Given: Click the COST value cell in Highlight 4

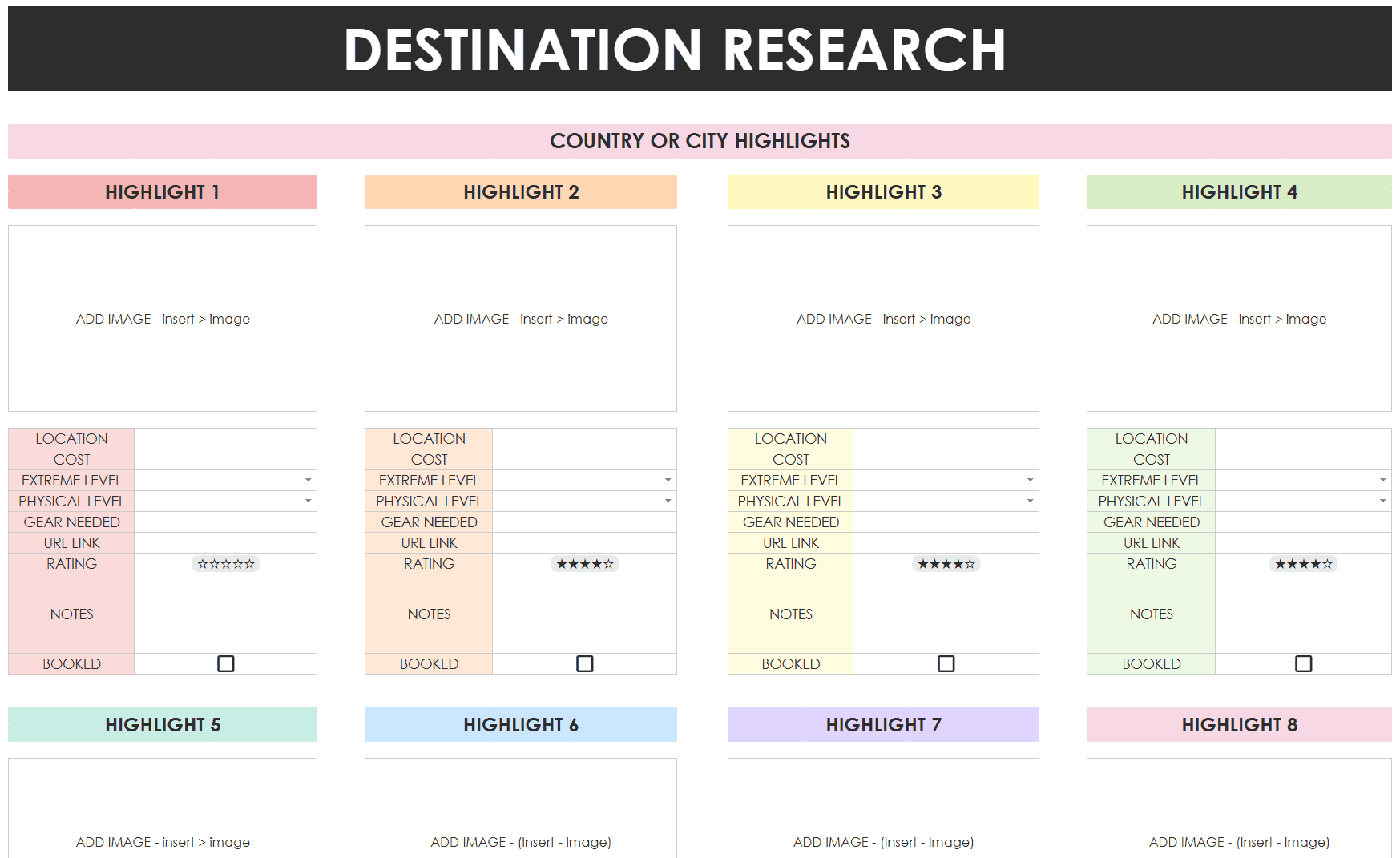Looking at the screenshot, I should pos(1304,459).
